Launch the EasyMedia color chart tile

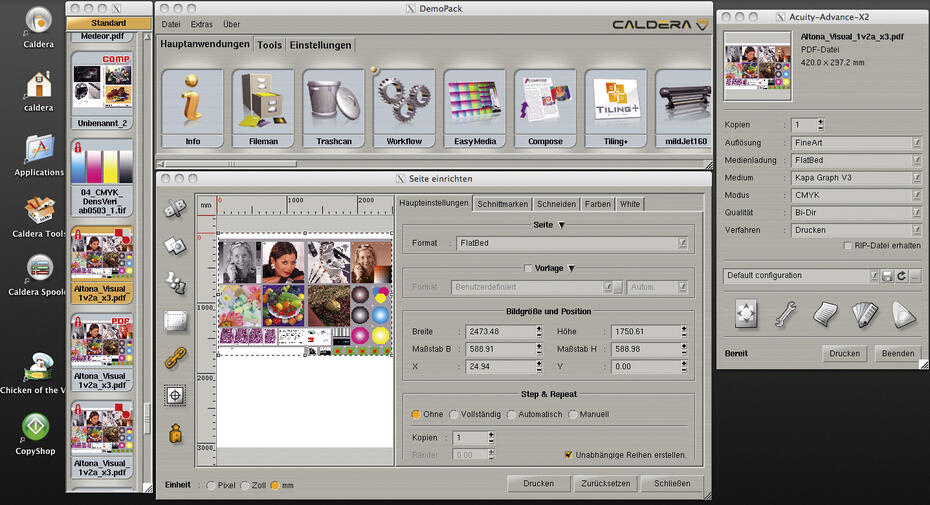(474, 108)
